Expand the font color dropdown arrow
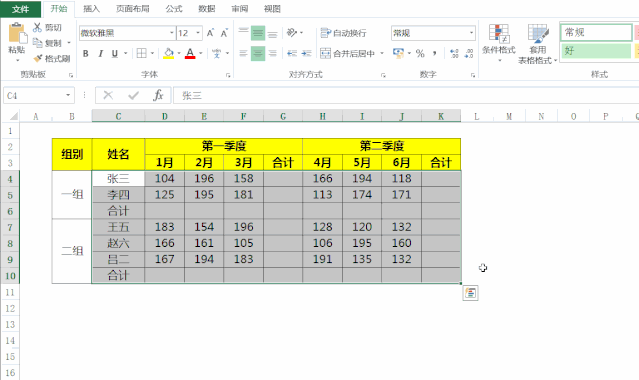639x380 pixels. pyautogui.click(x=201, y=53)
